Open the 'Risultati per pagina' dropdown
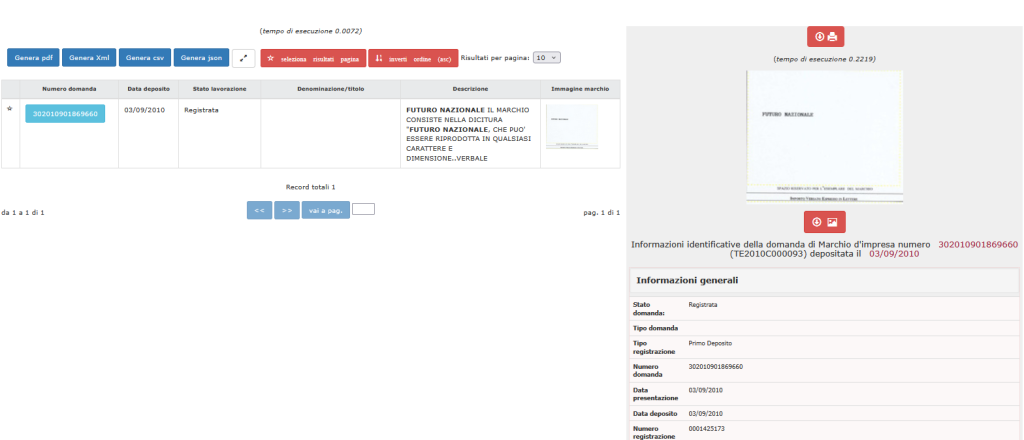1024x440 pixels. point(547,58)
